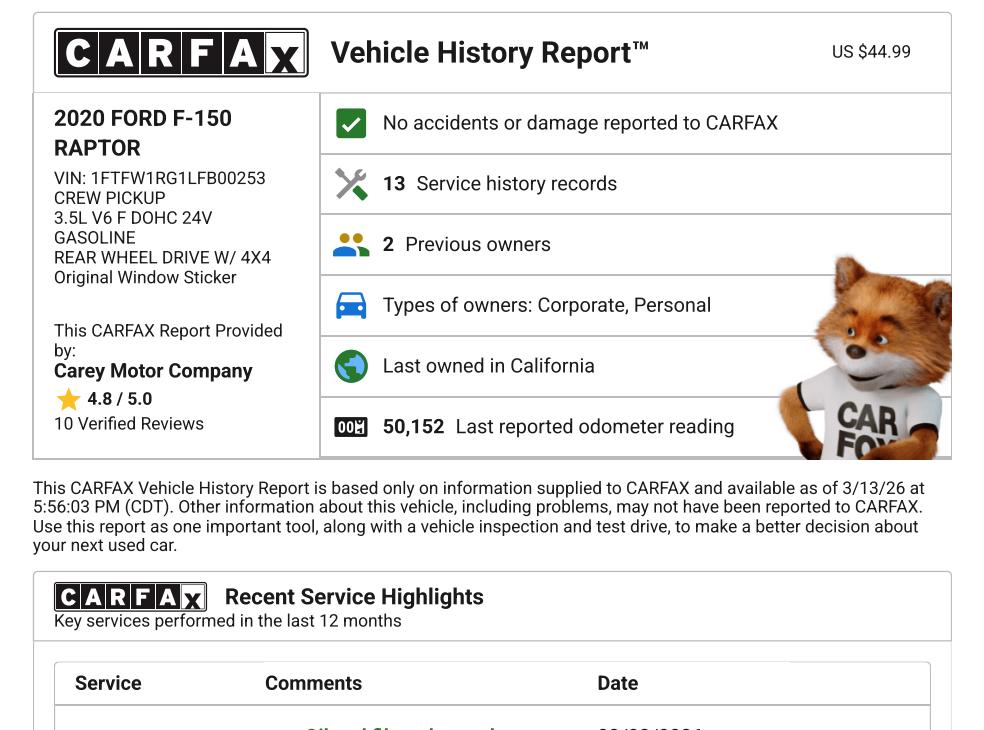Click the wrench and screwdriver service icon
Screen dimensions: 984x730
[x=351, y=184]
